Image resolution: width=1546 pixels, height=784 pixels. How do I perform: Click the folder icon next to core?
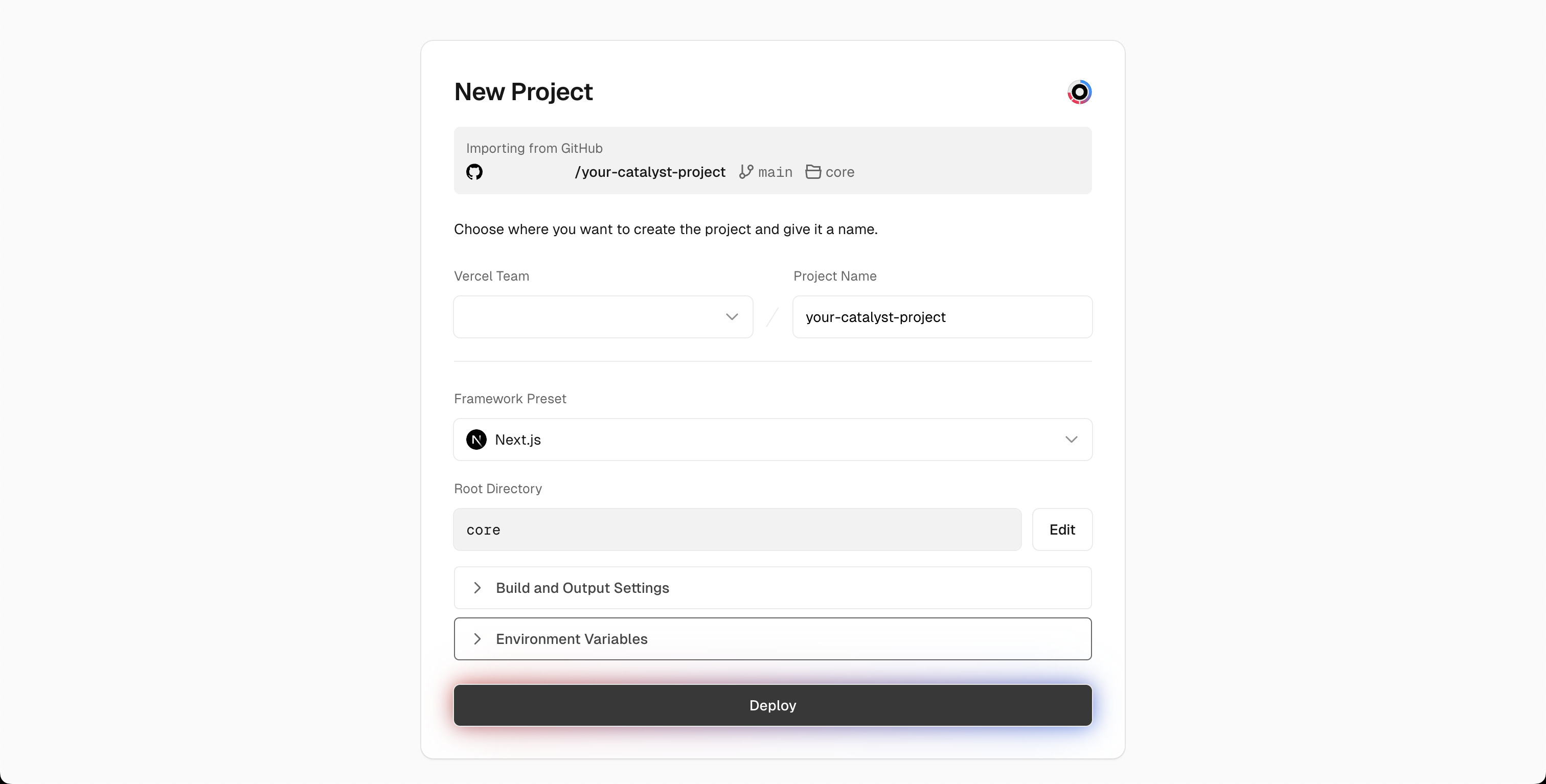pos(813,172)
